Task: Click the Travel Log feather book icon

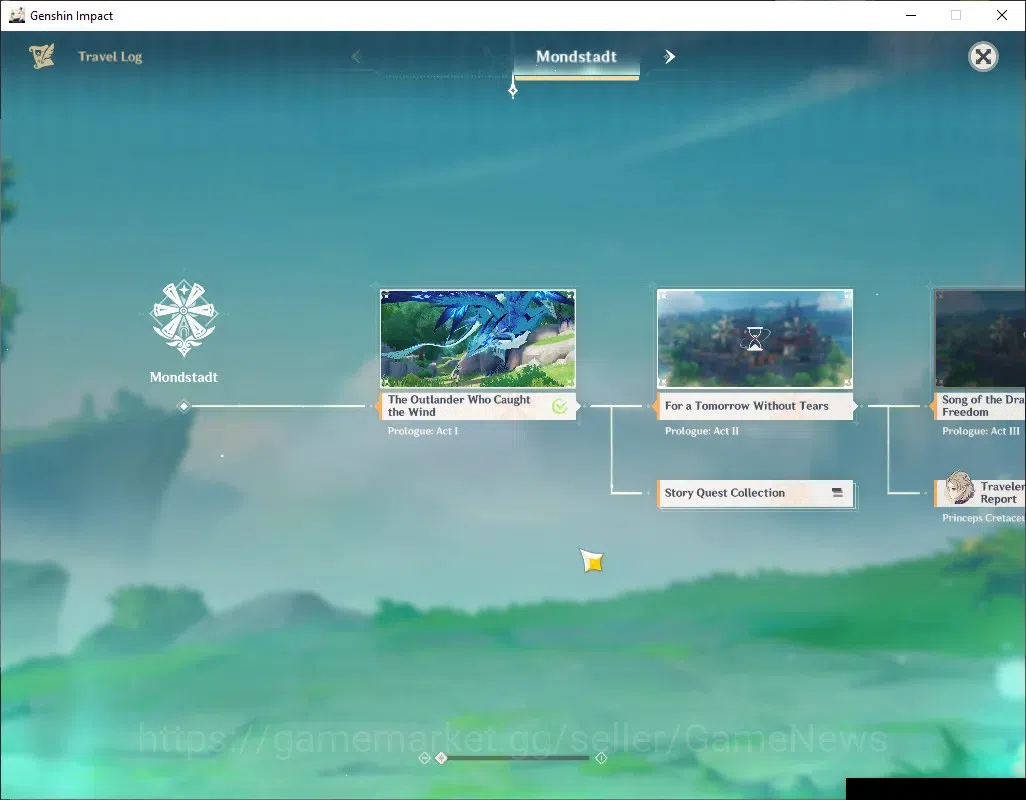Action: coord(42,56)
